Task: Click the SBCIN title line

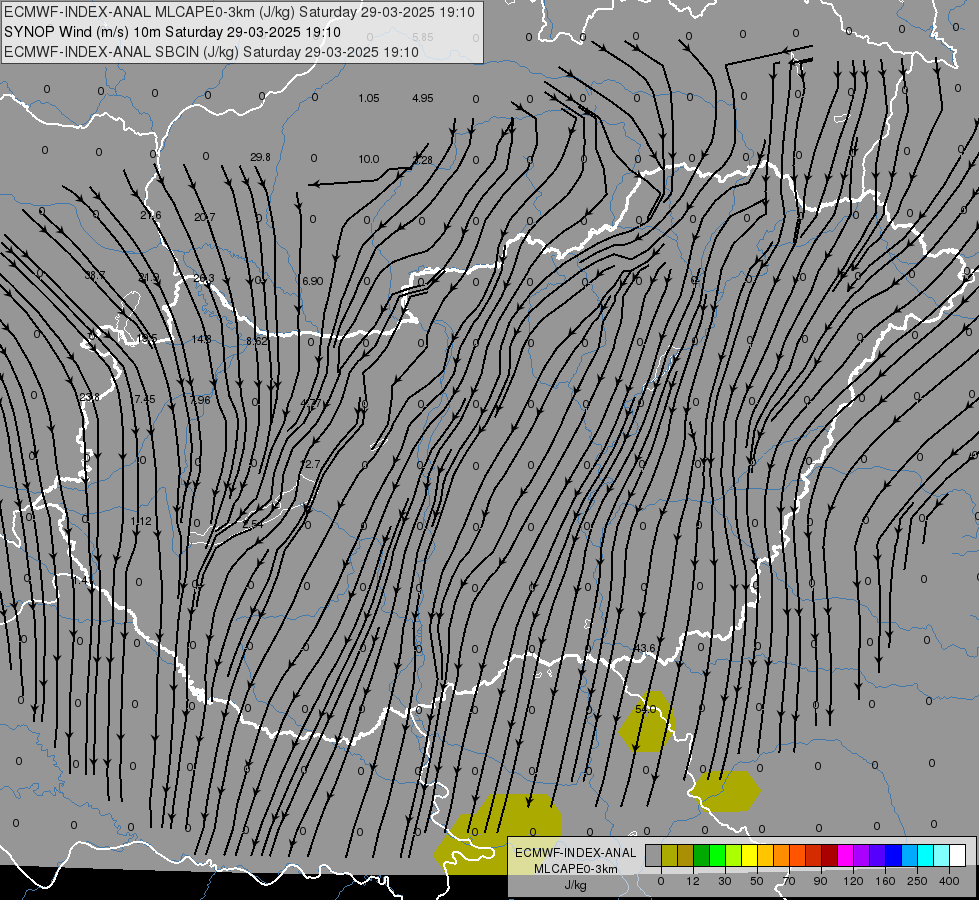Action: (x=211, y=52)
